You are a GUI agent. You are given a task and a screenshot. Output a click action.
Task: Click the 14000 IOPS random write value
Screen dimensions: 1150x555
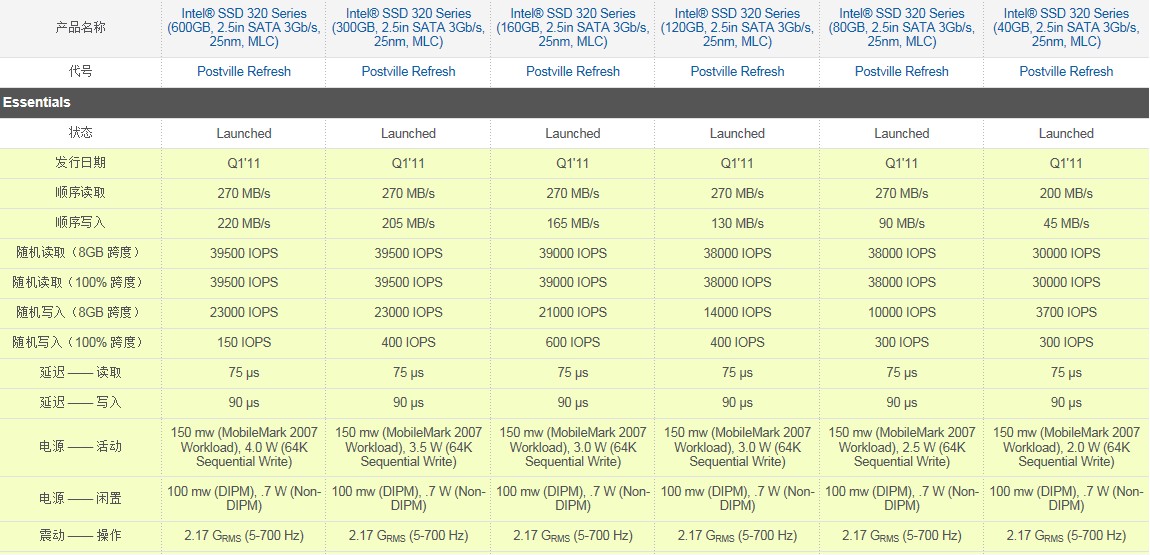[x=737, y=312]
